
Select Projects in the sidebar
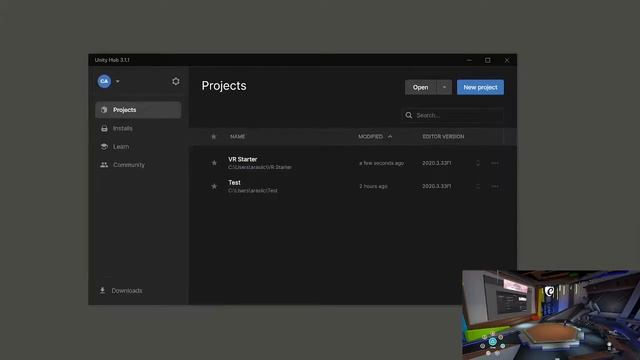point(138,110)
